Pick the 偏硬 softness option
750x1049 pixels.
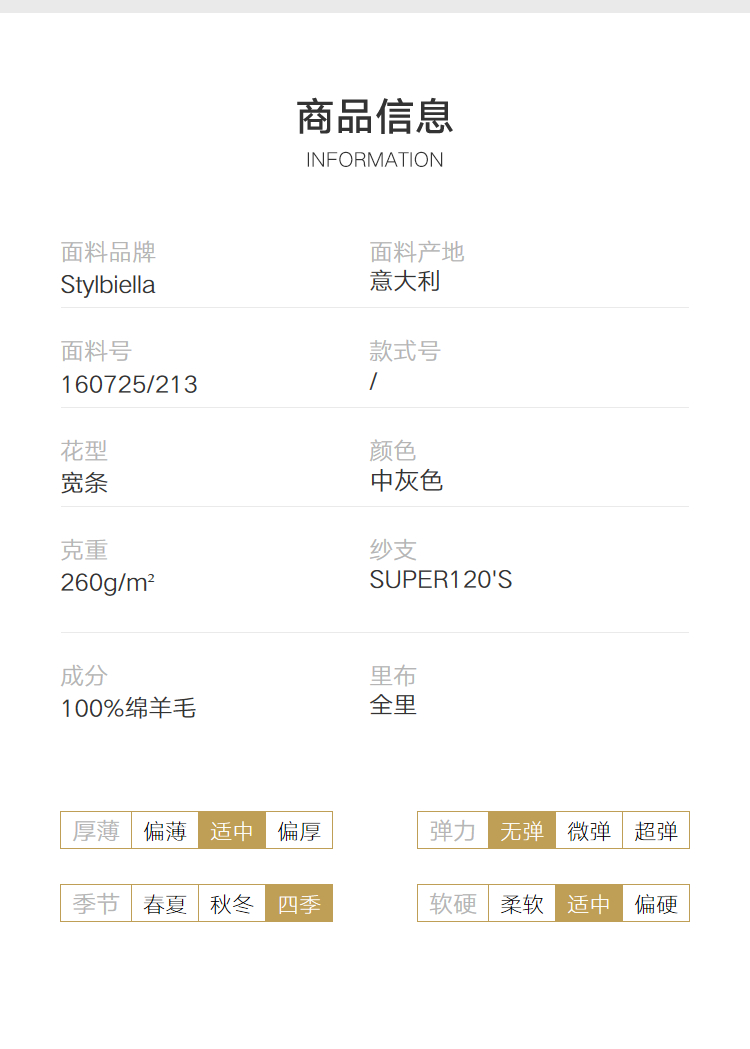tap(656, 903)
